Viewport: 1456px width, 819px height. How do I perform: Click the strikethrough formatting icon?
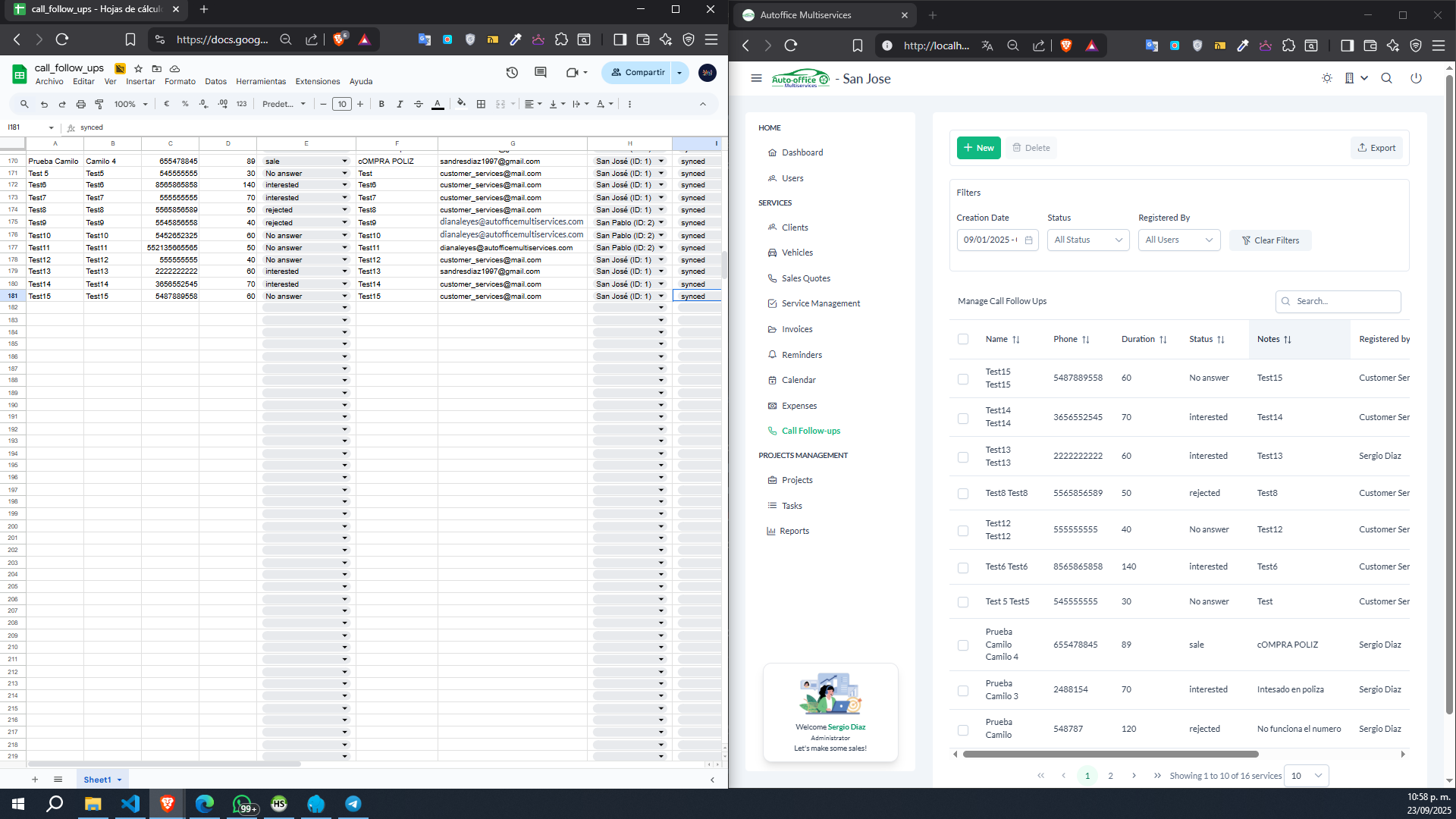[x=419, y=104]
